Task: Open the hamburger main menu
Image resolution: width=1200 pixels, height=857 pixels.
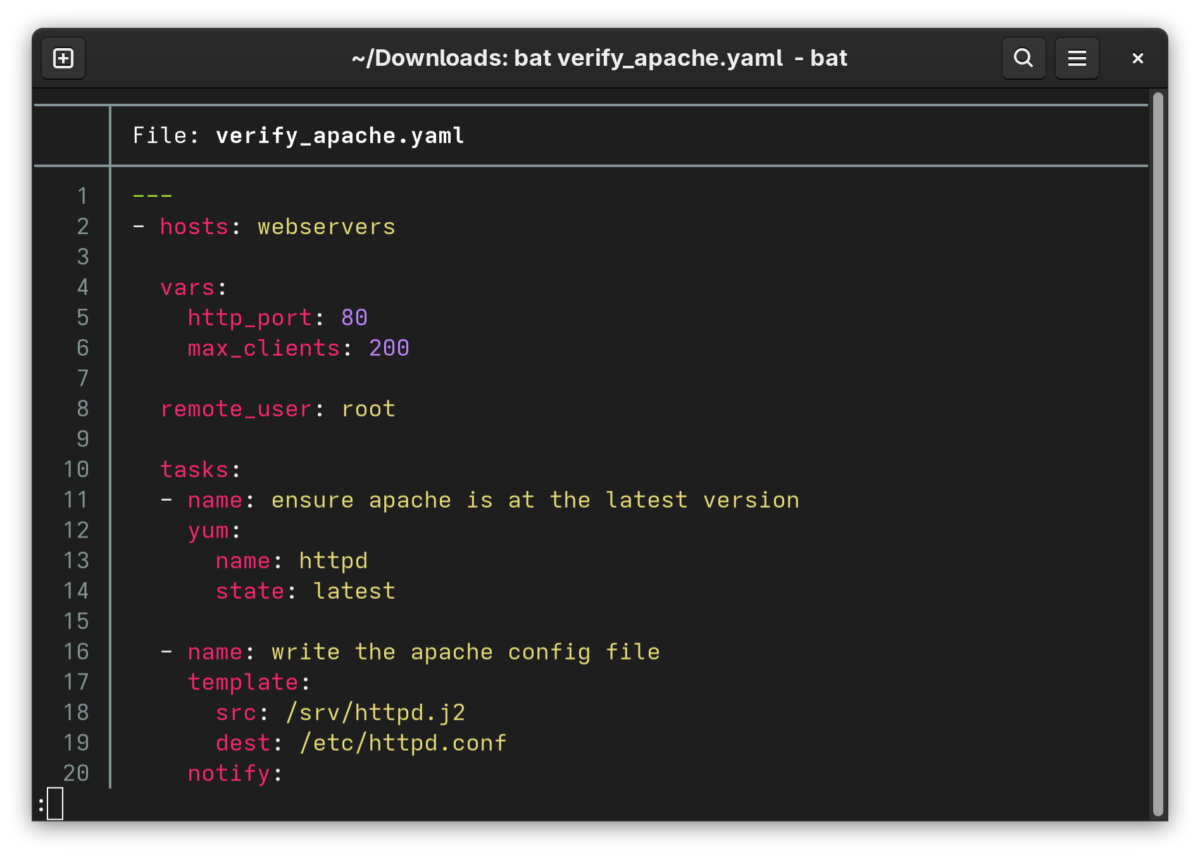Action: [1077, 58]
